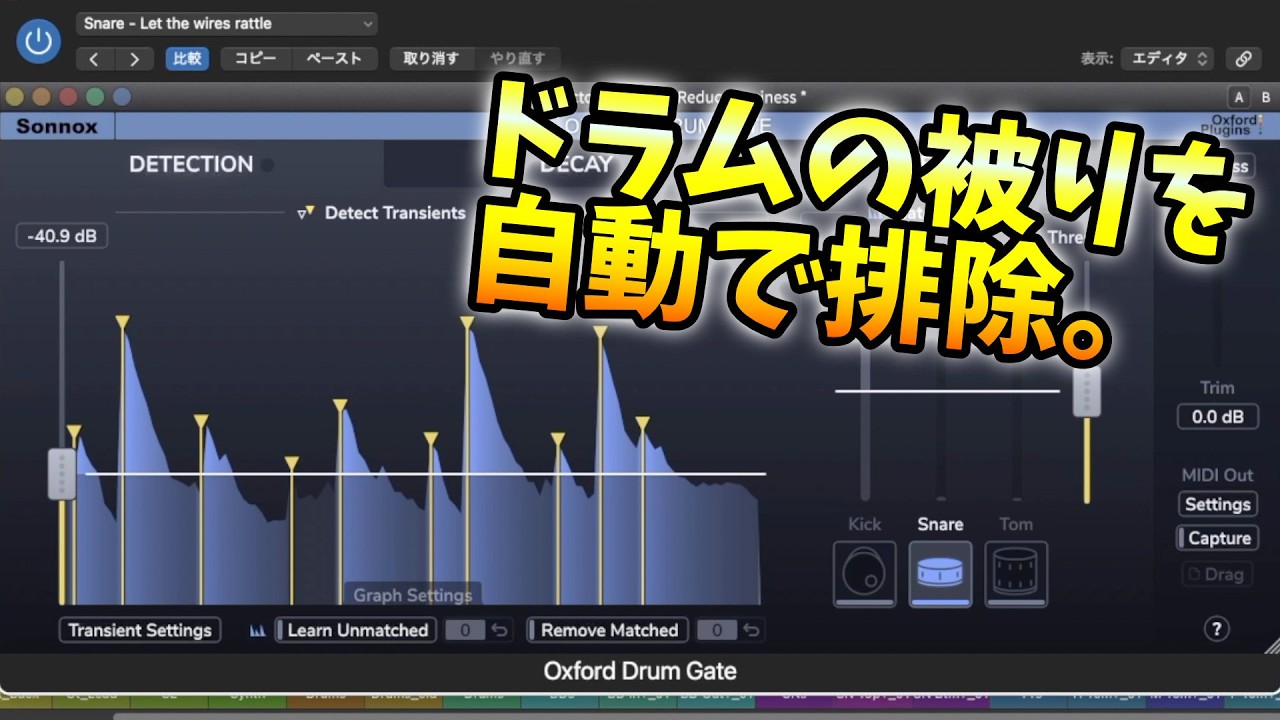Click the window resize grip at bottom-right corner
The width and height of the screenshot is (1280, 720).
point(1270,645)
